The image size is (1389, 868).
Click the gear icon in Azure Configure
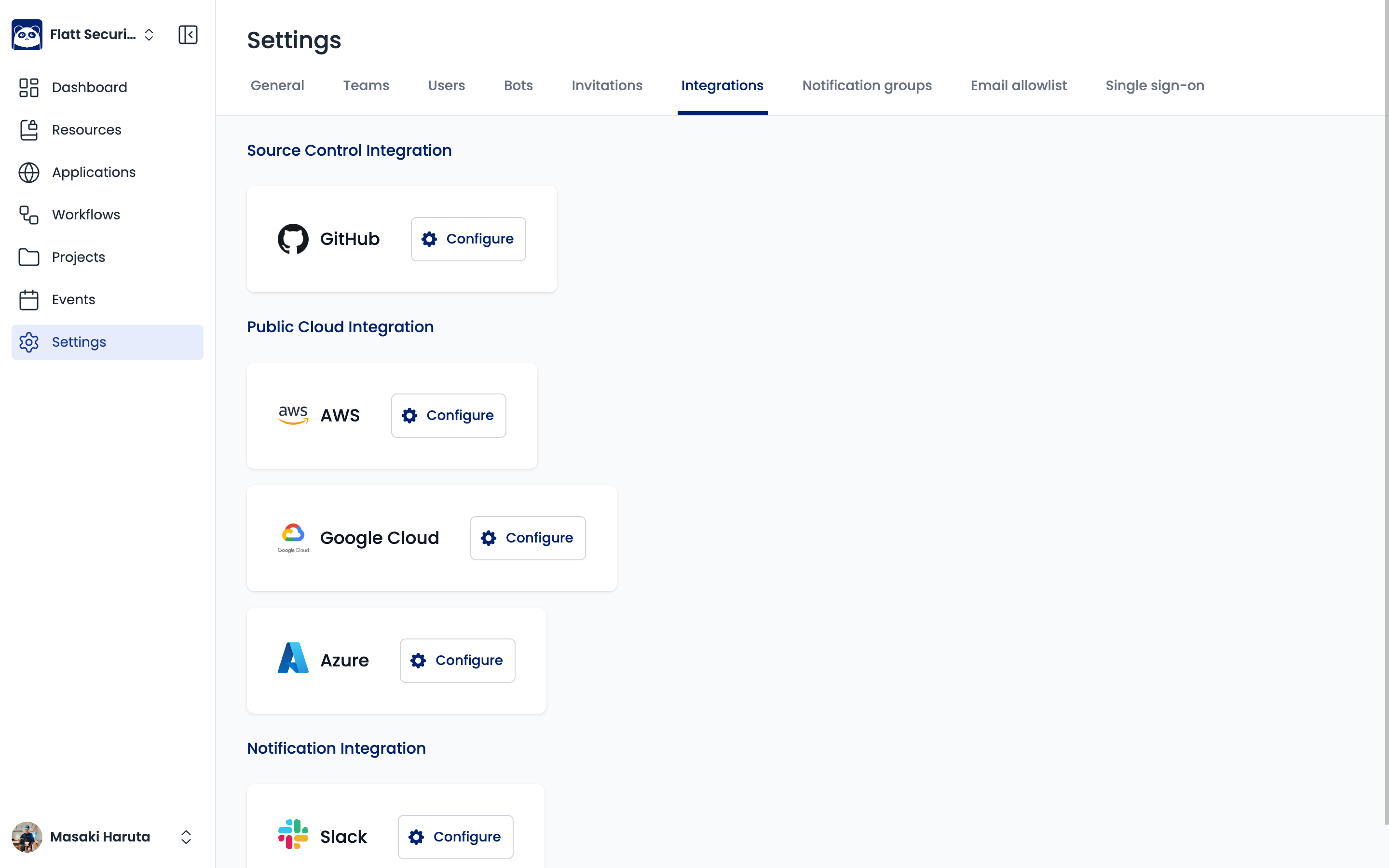click(419, 660)
